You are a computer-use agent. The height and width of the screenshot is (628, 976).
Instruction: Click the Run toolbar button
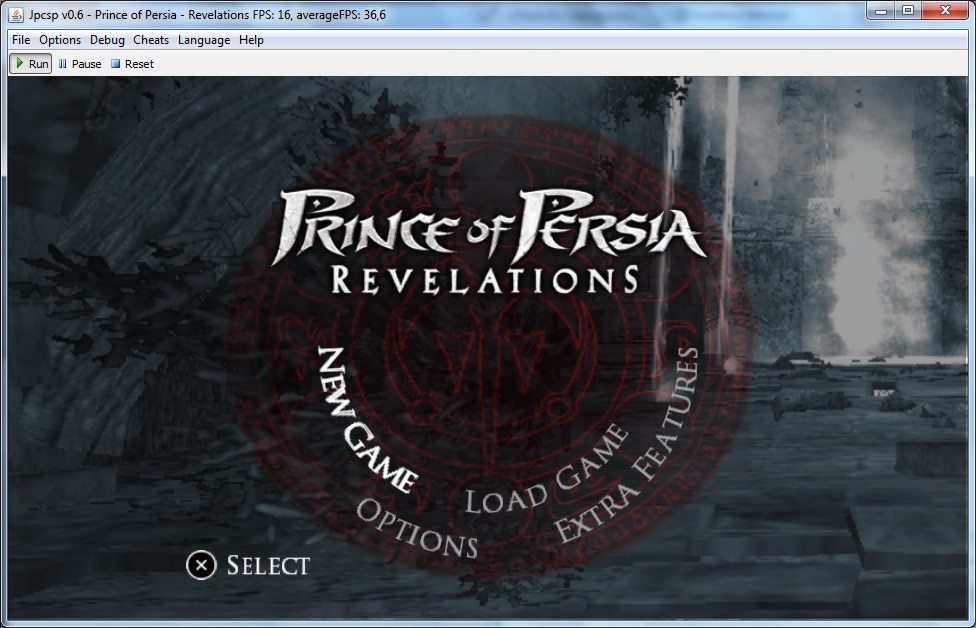point(30,64)
